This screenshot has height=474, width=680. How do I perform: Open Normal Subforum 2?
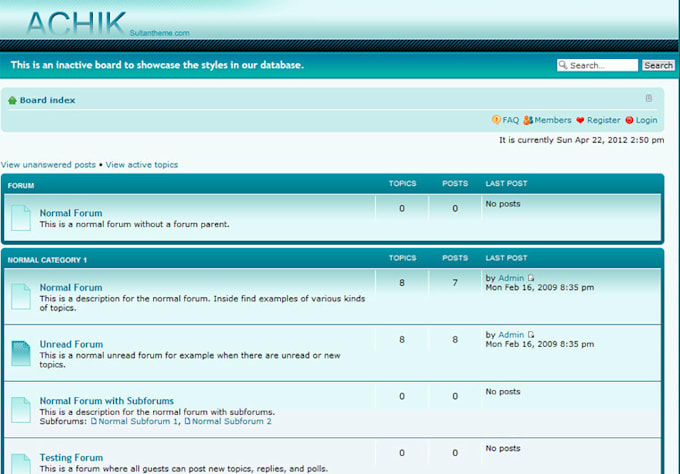[232, 421]
